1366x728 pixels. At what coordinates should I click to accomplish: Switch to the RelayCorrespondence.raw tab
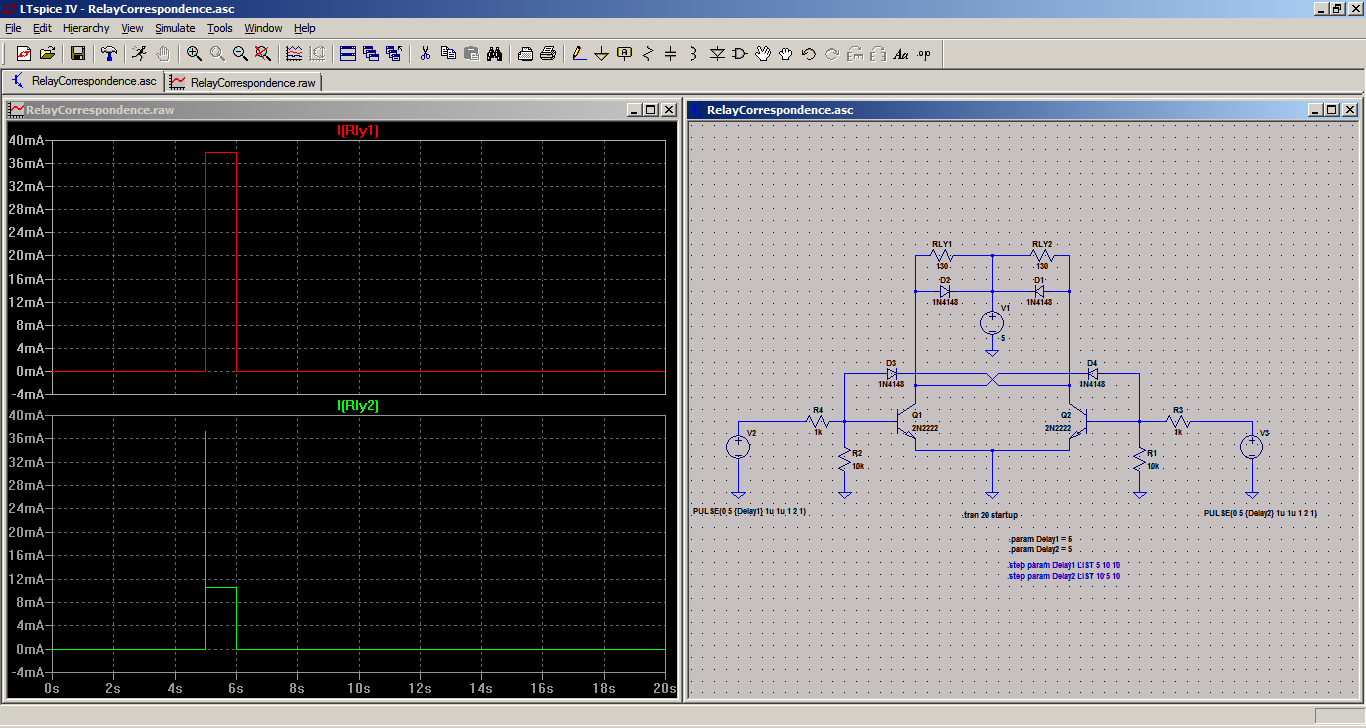click(x=244, y=82)
